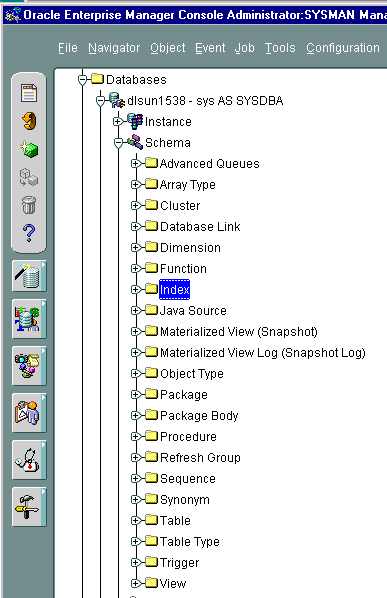Expand the View folder

pos(135,583)
